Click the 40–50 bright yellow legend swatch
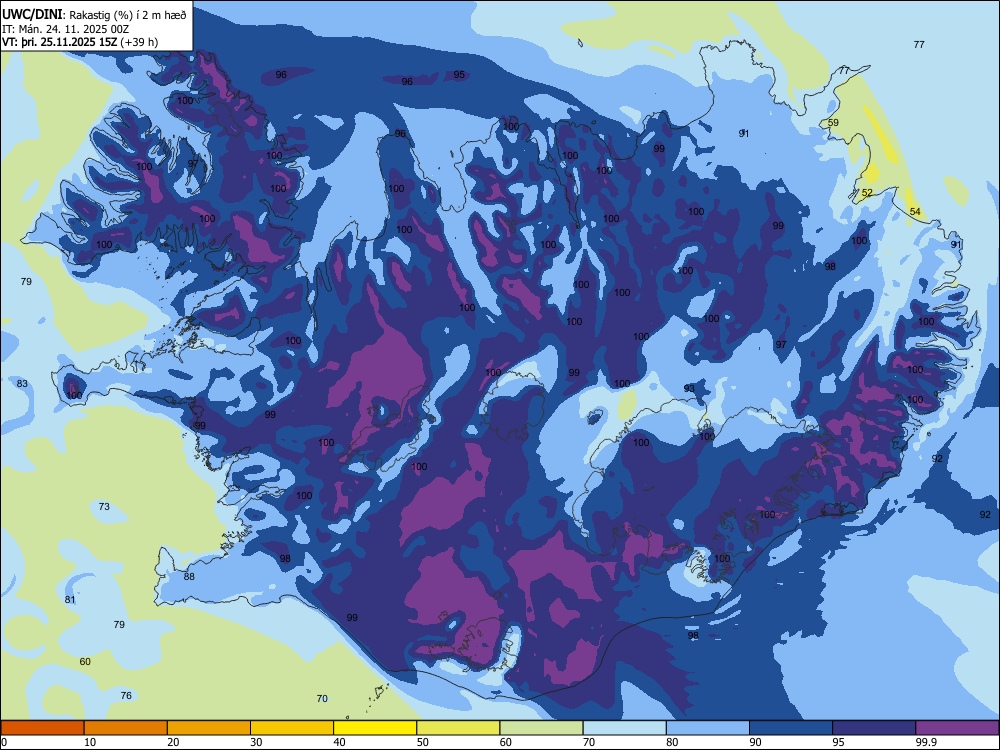 click(375, 728)
